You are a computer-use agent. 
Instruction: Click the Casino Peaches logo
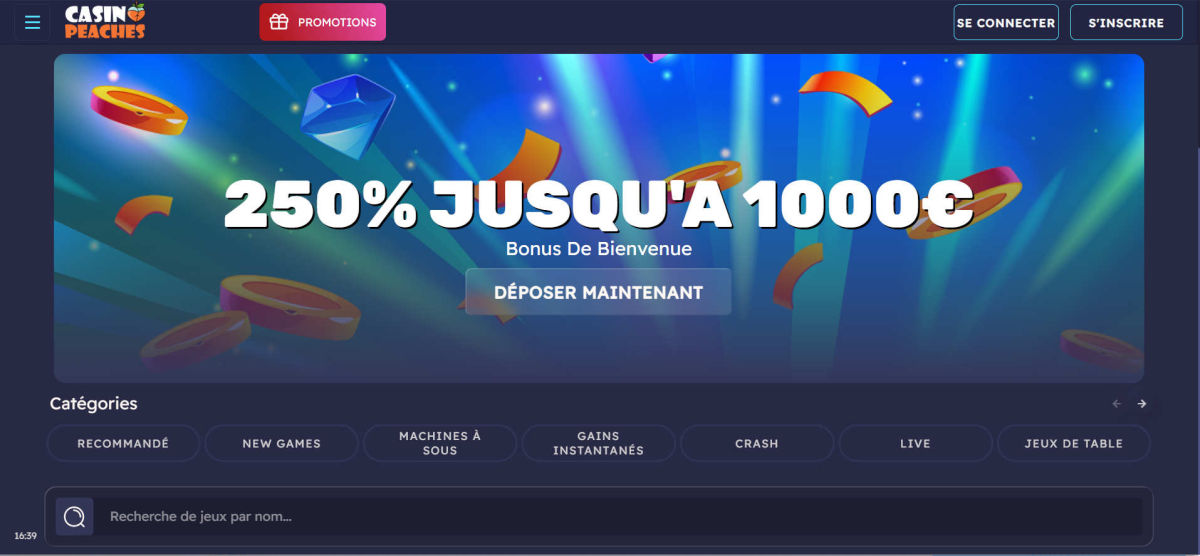coord(105,22)
